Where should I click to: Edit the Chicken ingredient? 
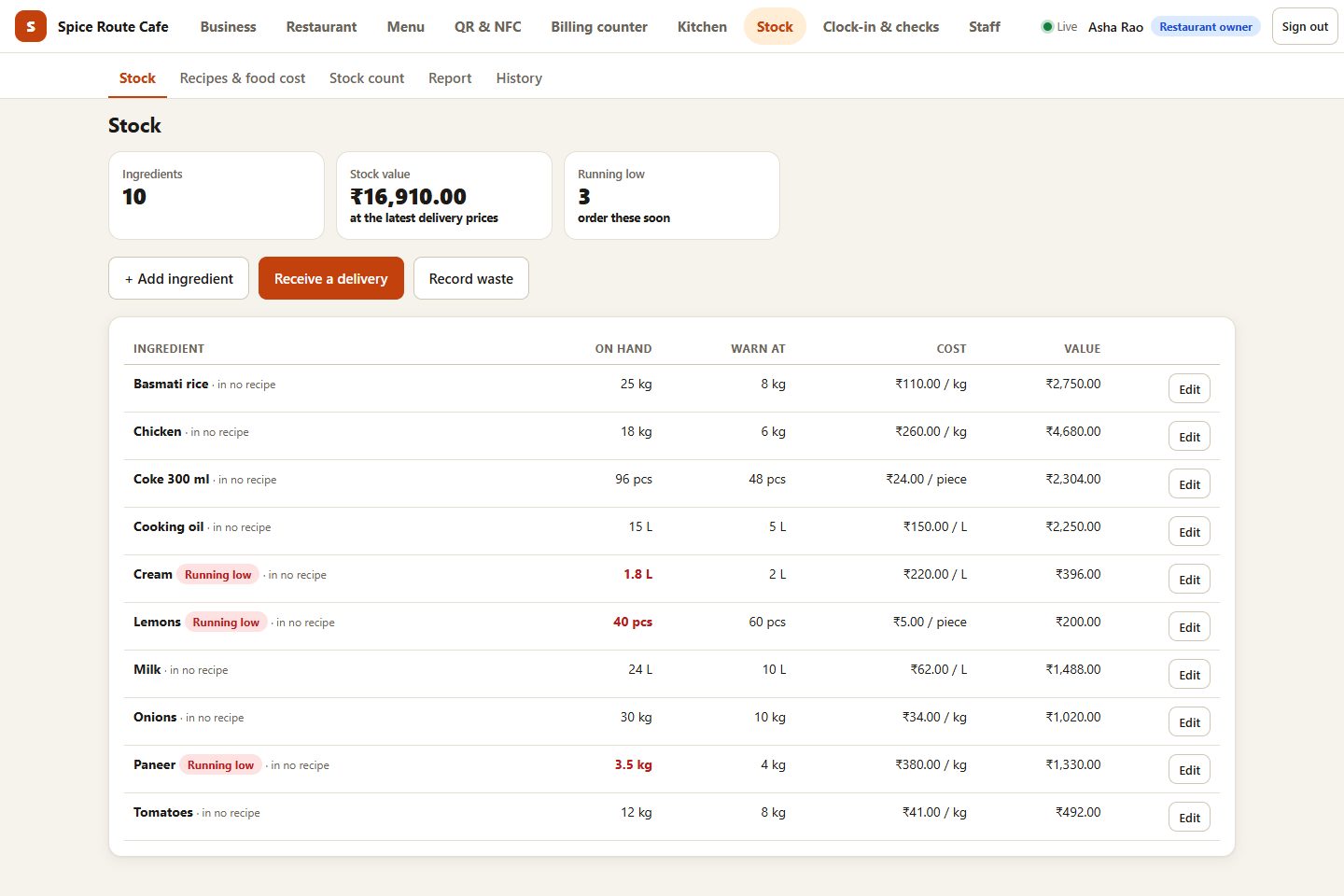(x=1189, y=437)
